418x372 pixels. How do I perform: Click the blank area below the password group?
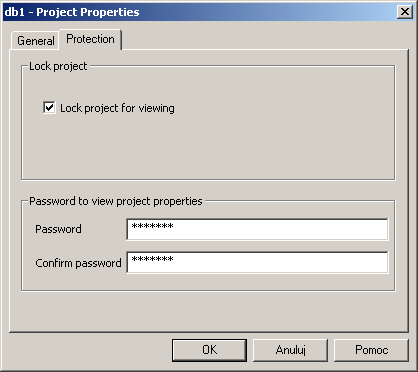(208, 312)
